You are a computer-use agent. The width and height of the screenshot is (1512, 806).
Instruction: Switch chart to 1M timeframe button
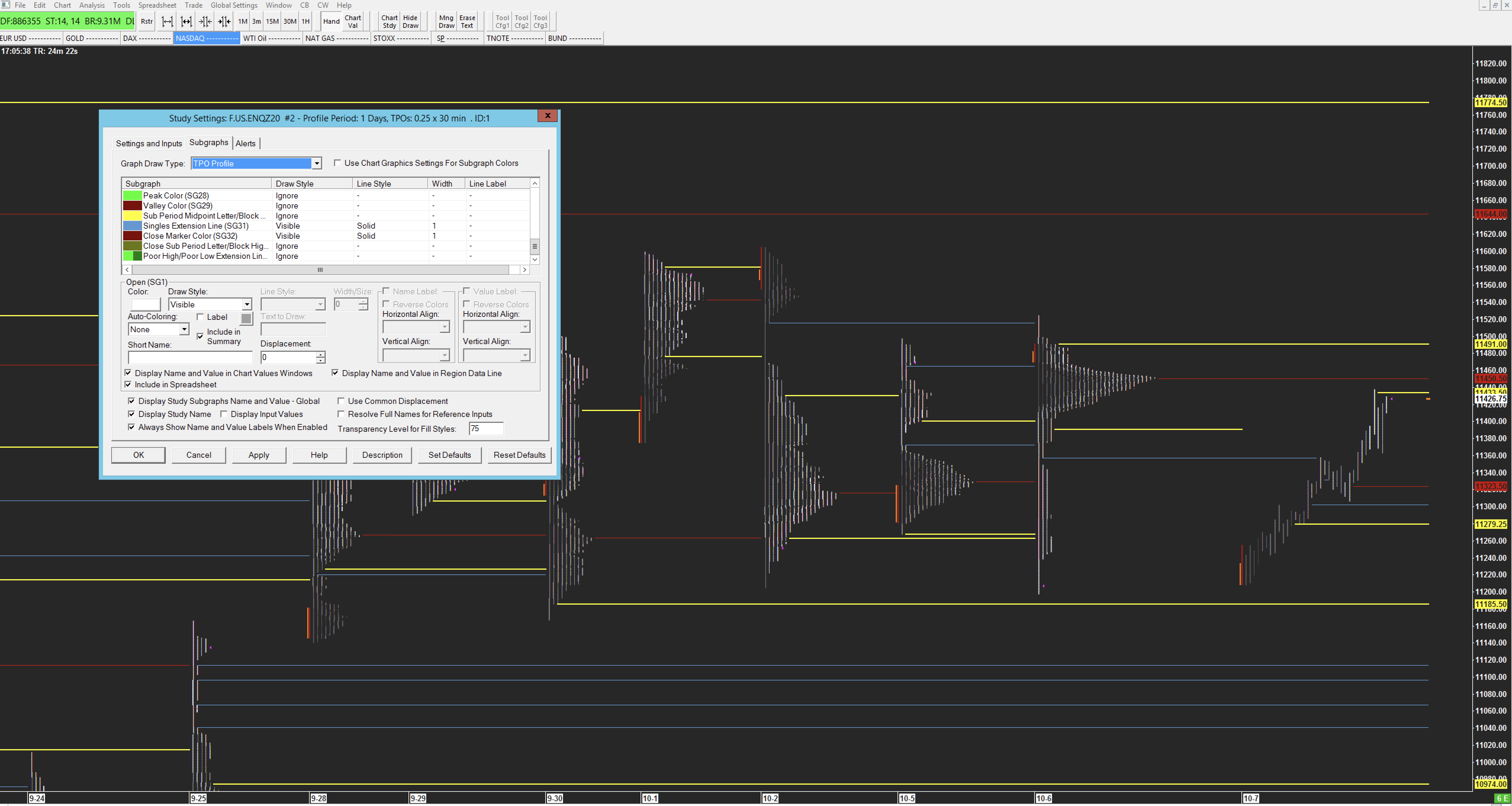242,21
